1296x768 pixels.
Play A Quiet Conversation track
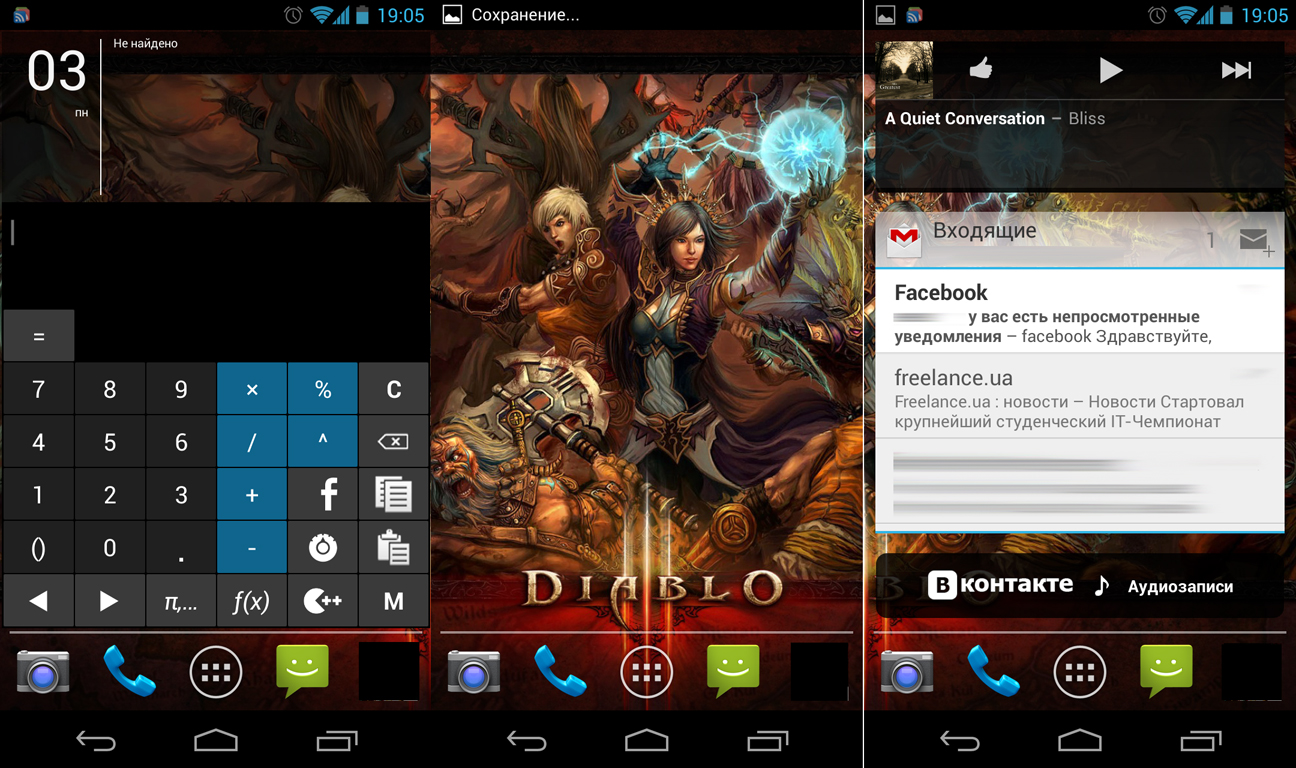1110,70
